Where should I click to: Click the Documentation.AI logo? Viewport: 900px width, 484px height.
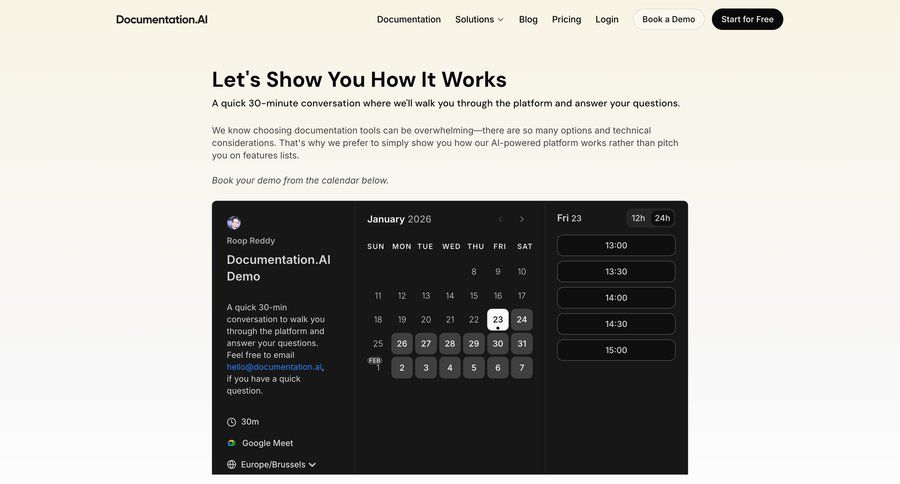coord(161,19)
